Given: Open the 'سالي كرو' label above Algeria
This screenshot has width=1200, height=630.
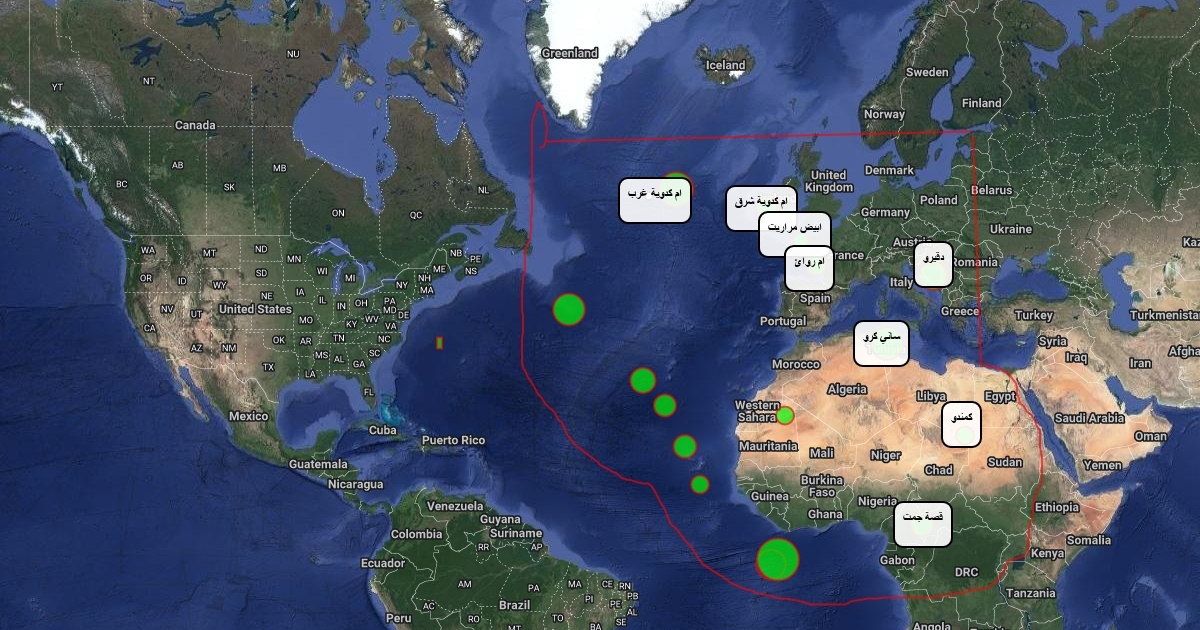Looking at the screenshot, I should (880, 343).
